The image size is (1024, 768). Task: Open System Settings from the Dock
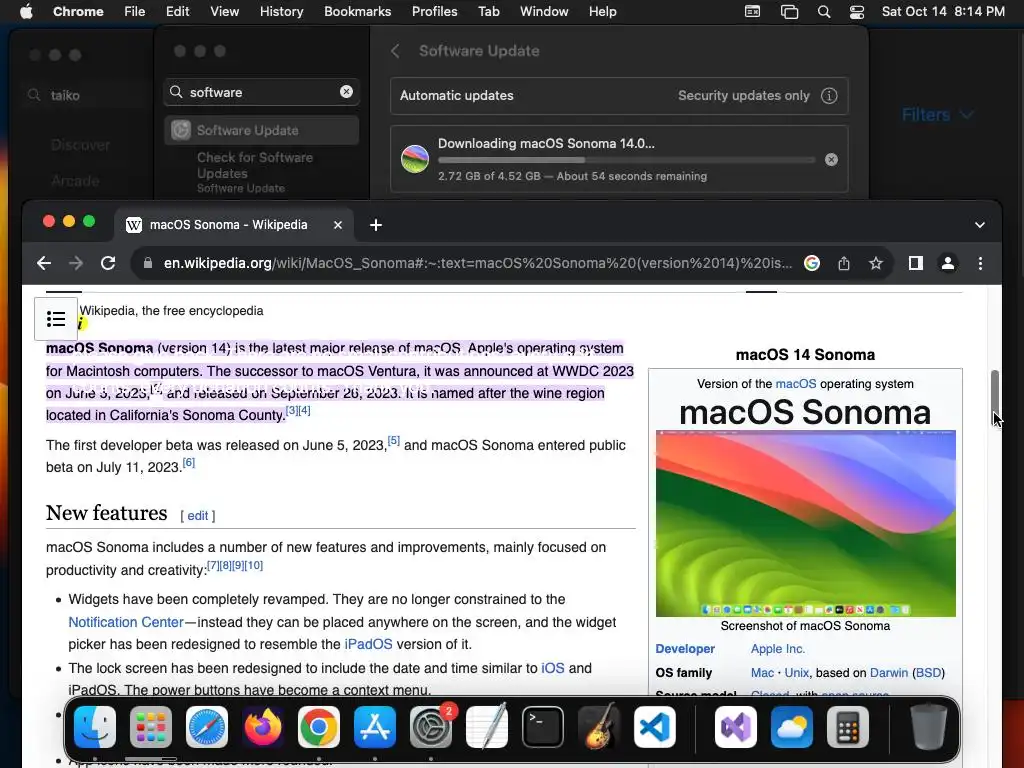431,727
